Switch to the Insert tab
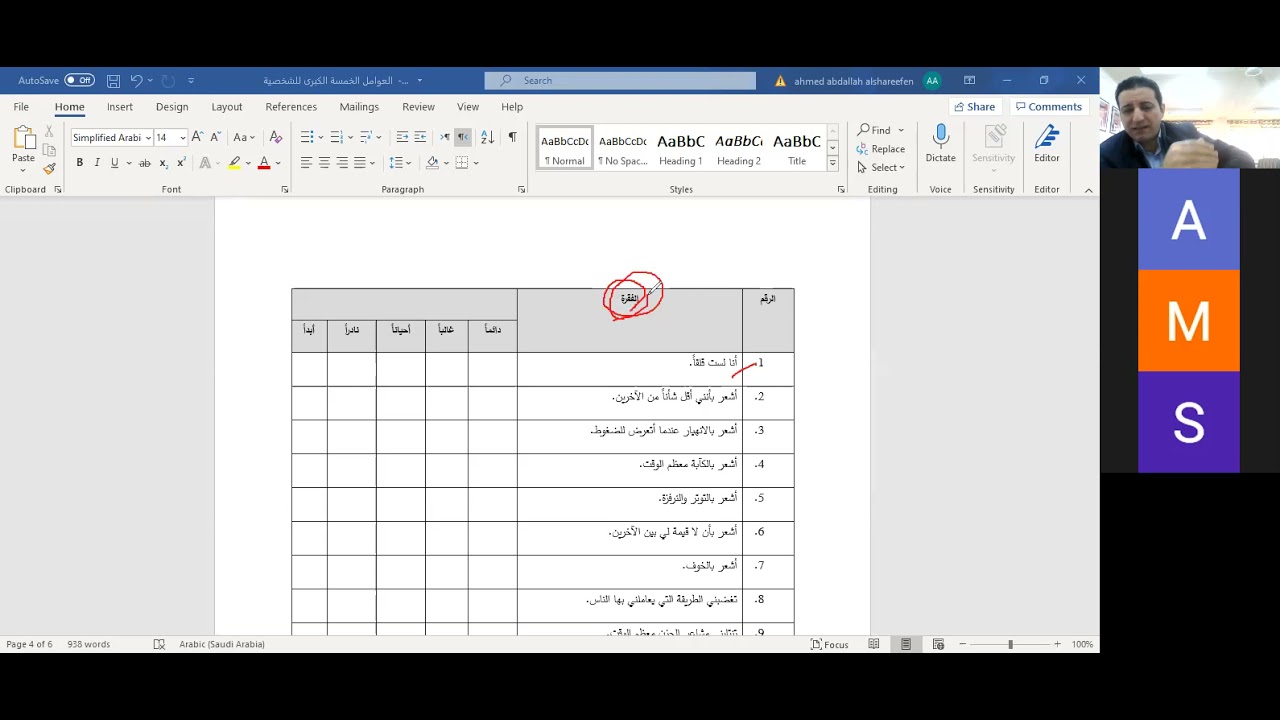Screen dimensions: 1280x720 [x=120, y=107]
